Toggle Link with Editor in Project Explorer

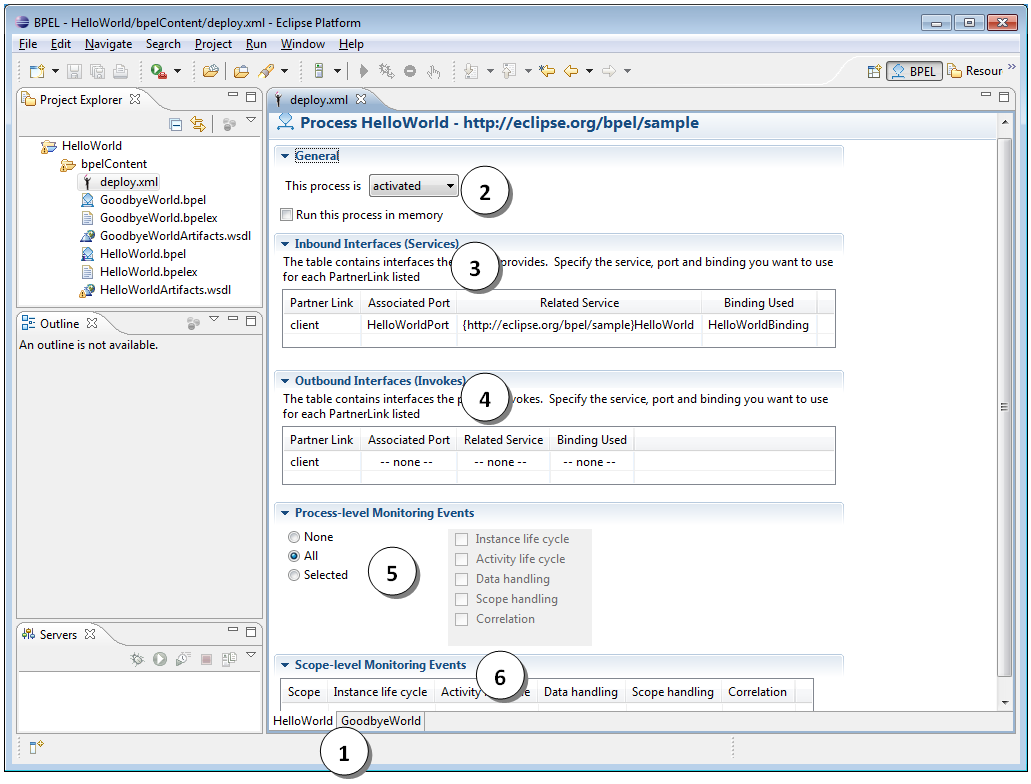198,124
